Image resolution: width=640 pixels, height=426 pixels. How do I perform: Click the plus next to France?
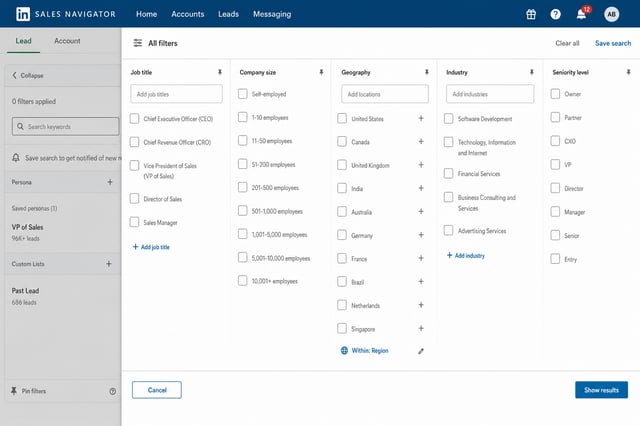coord(421,258)
